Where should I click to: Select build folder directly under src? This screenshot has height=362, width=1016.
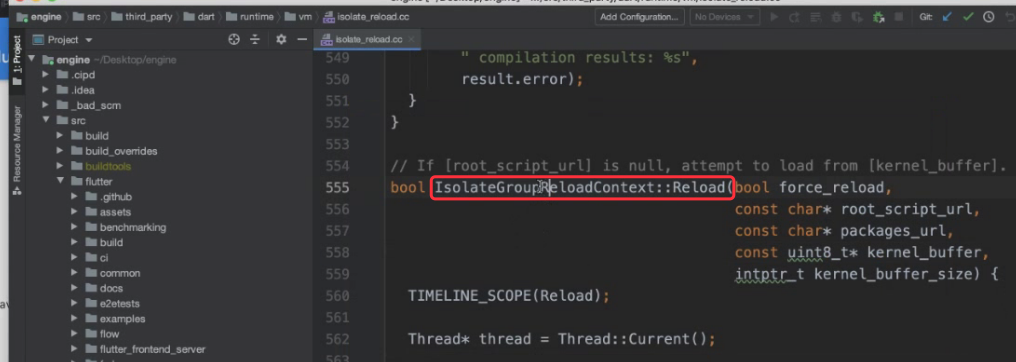point(97,136)
